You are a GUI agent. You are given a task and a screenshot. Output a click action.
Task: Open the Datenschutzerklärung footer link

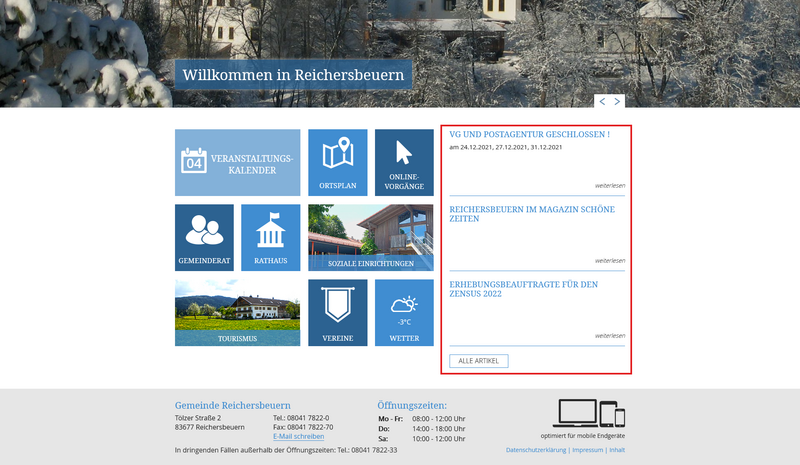(536, 450)
